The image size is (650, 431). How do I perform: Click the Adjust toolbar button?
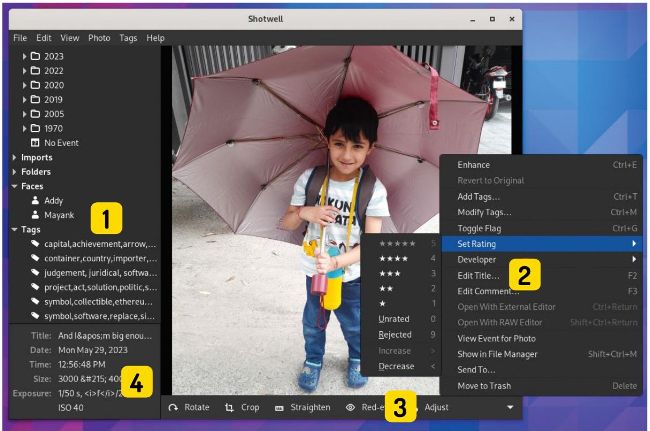click(437, 408)
